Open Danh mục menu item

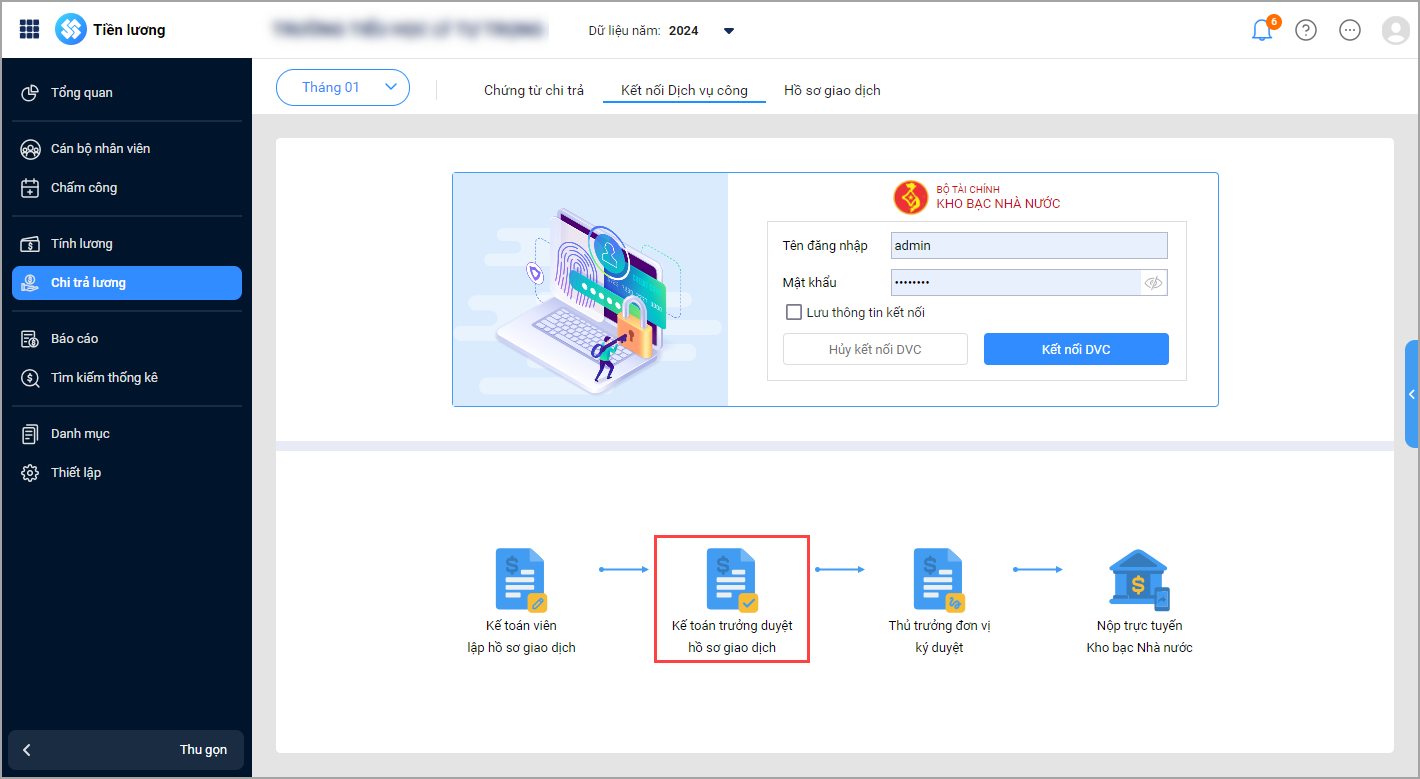click(x=127, y=434)
